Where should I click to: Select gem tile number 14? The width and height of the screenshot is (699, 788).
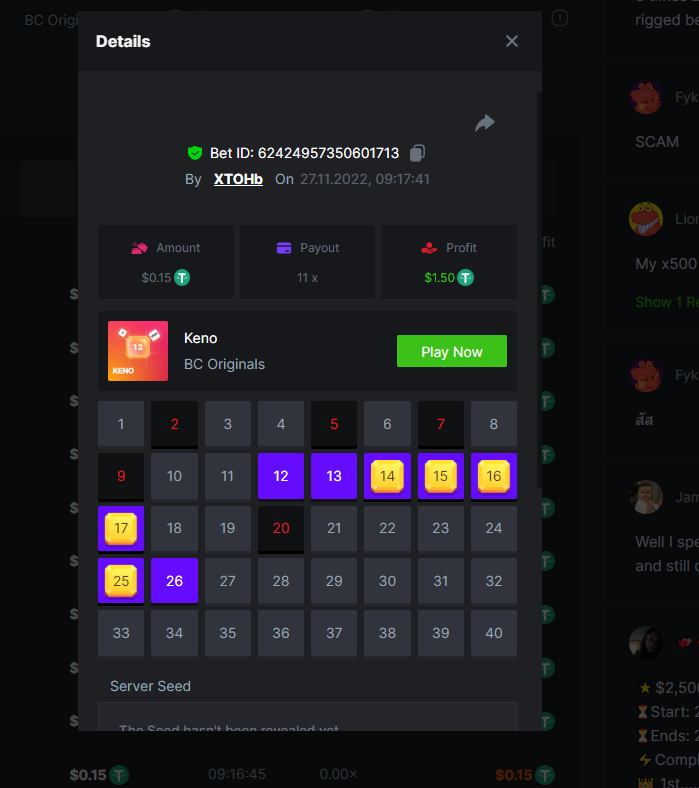click(387, 476)
